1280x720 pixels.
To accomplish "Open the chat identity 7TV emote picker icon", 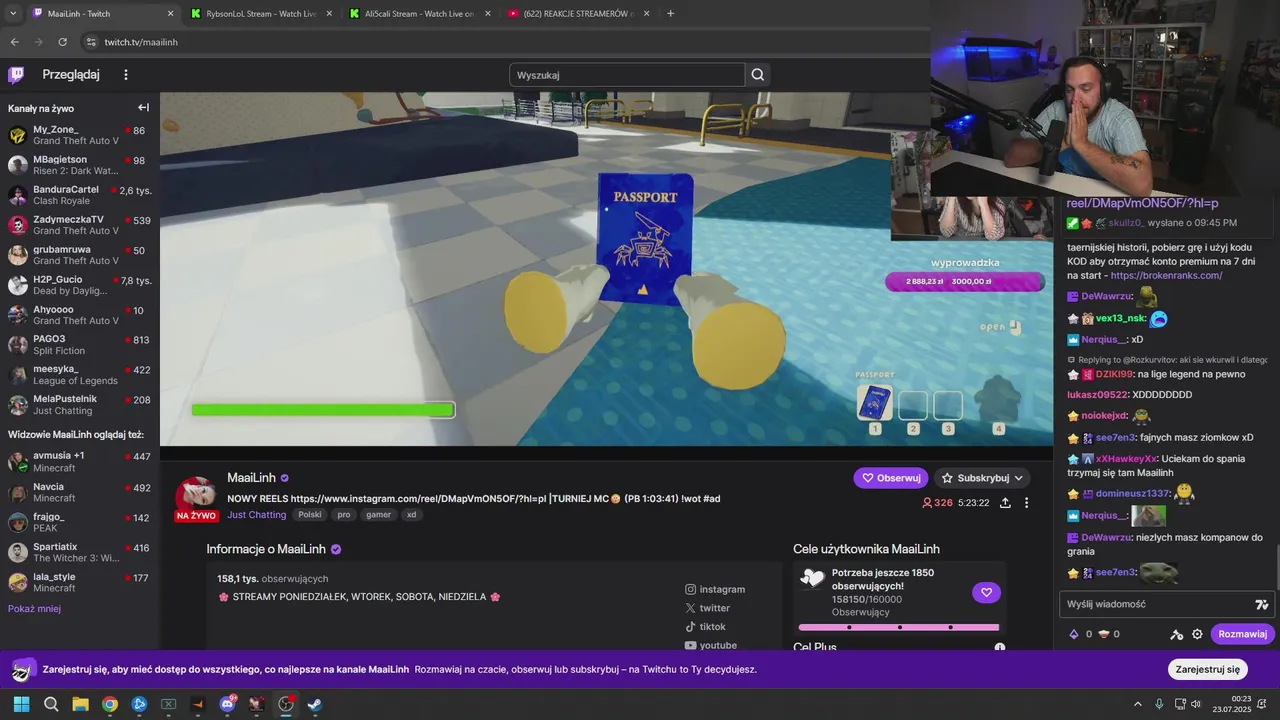I will tap(1262, 604).
